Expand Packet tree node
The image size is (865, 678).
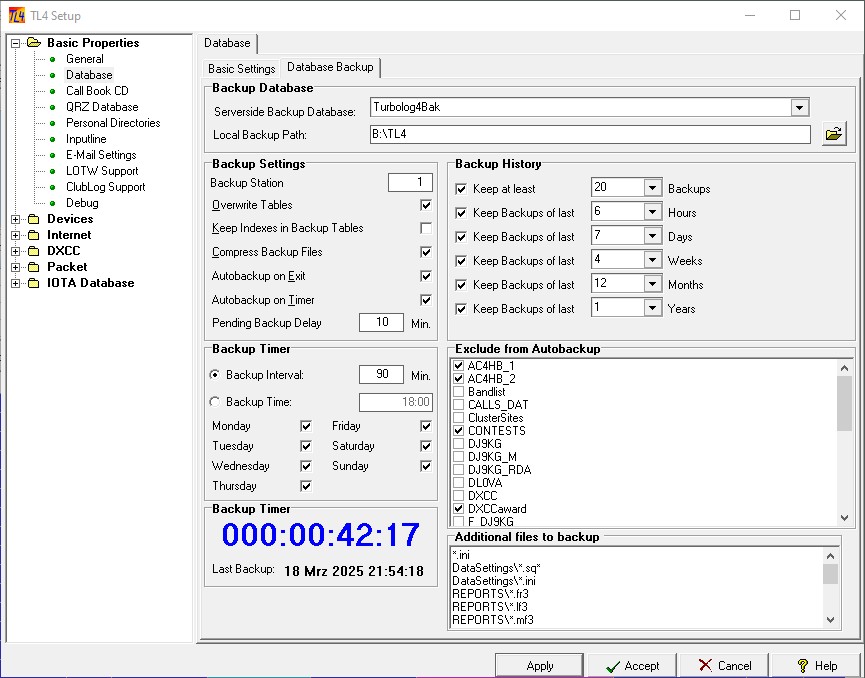[15, 267]
